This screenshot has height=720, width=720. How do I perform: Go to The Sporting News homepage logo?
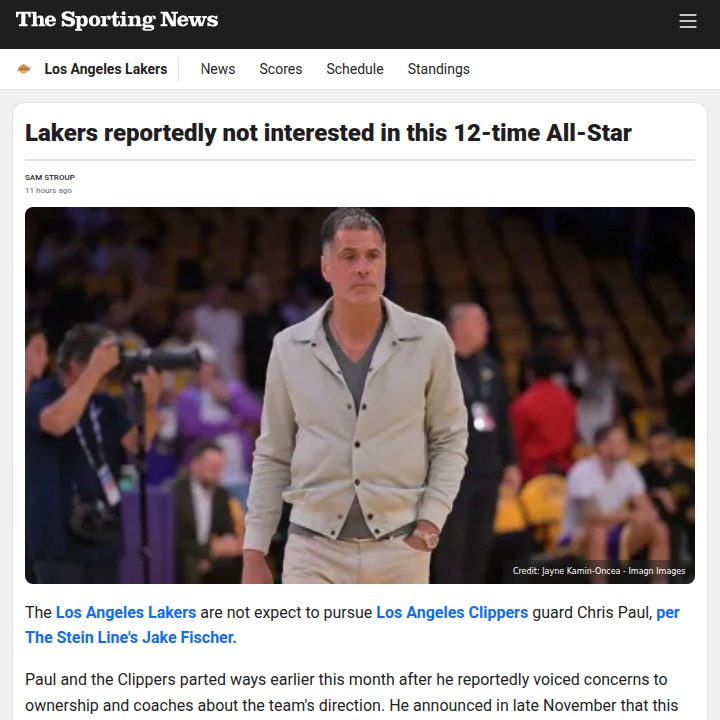(117, 20)
